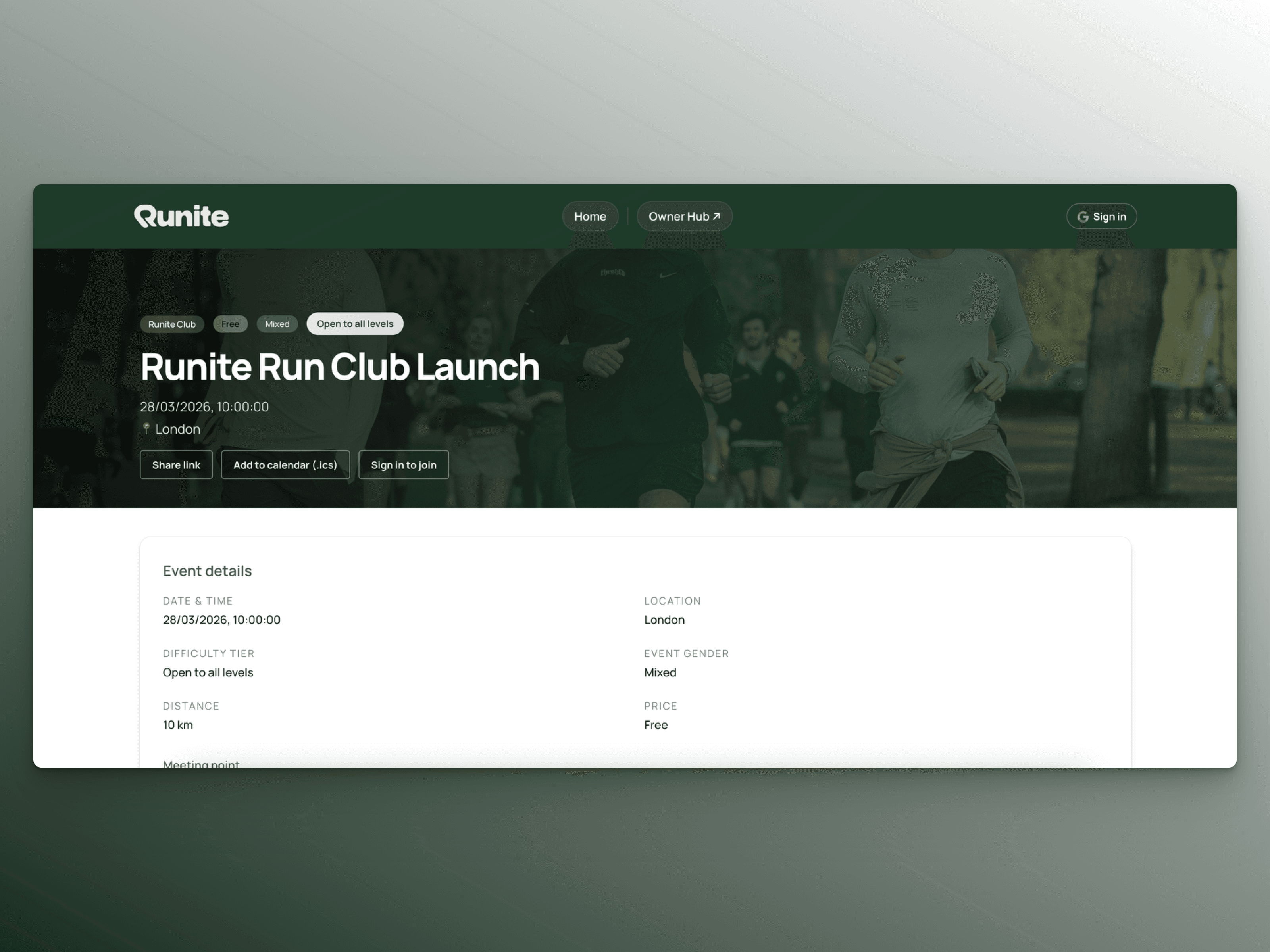Click the Runite Club tag
Viewport: 1270px width, 952px height.
click(172, 324)
